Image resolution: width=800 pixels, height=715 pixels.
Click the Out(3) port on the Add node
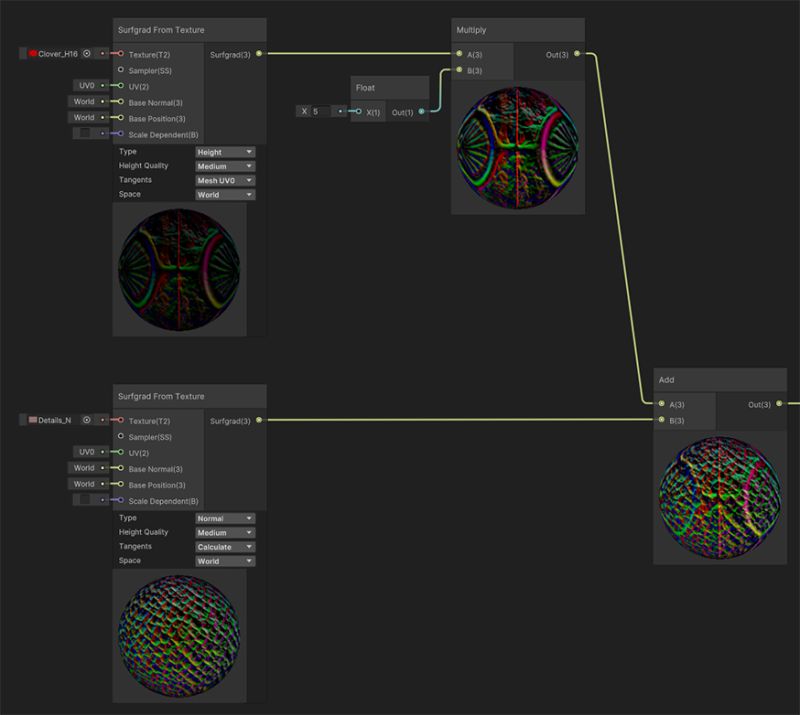pos(778,404)
